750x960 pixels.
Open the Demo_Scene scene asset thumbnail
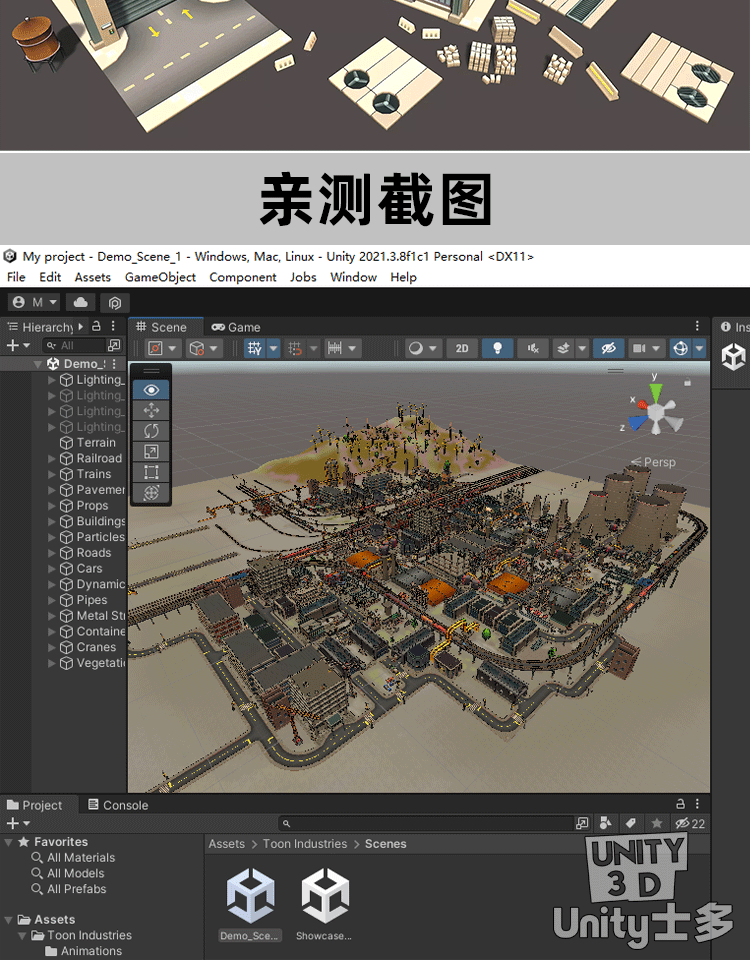tap(250, 896)
